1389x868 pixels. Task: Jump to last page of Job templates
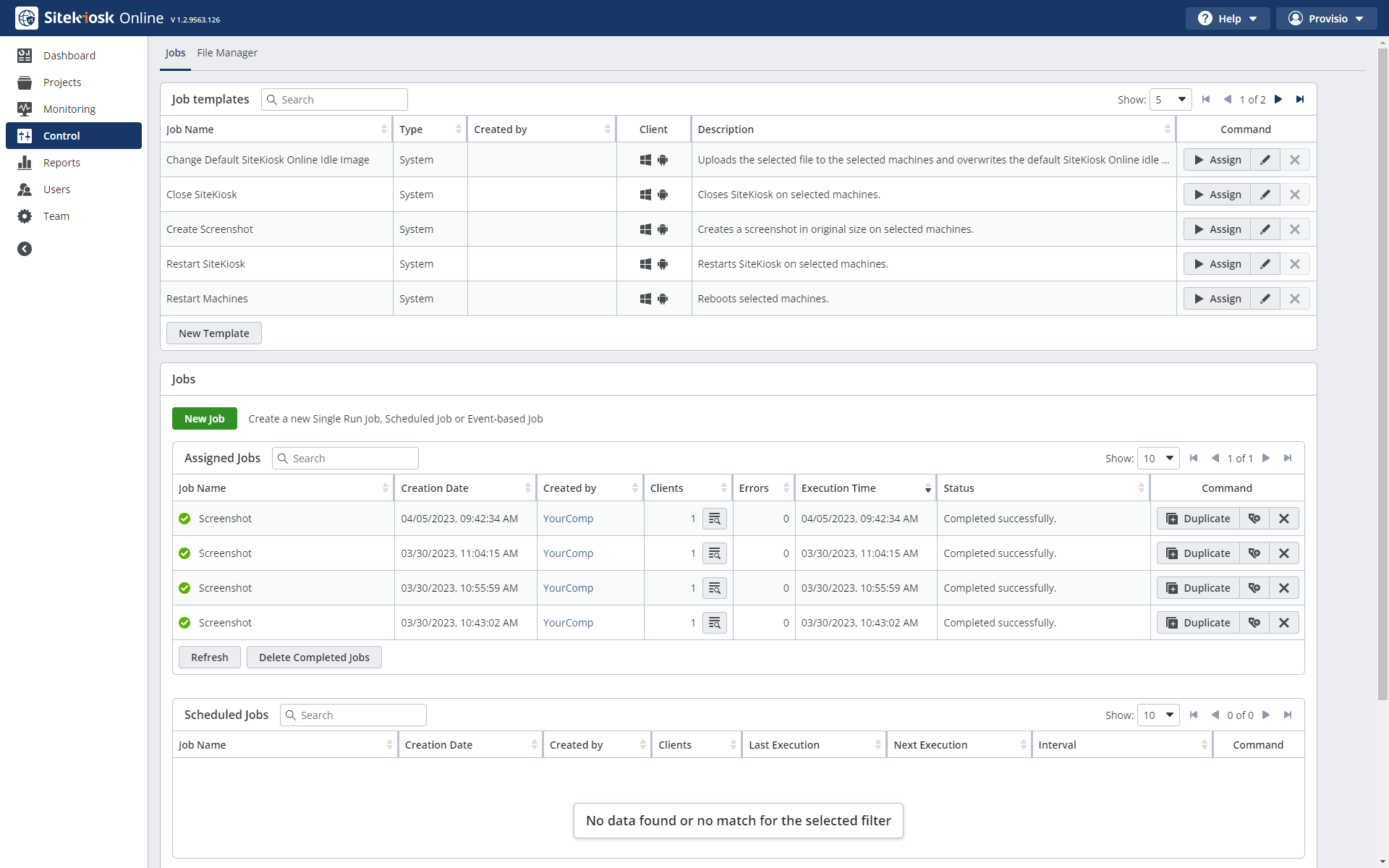point(1300,99)
